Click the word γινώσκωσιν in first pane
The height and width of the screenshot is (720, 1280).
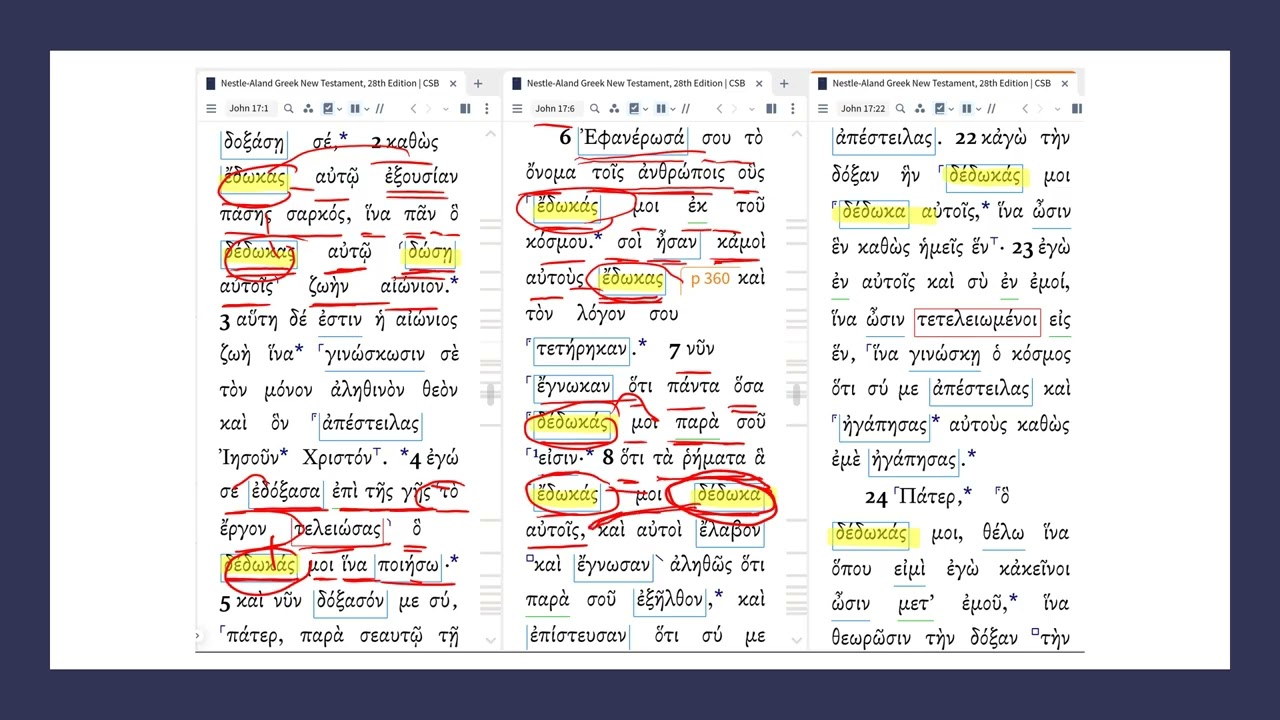coord(376,355)
